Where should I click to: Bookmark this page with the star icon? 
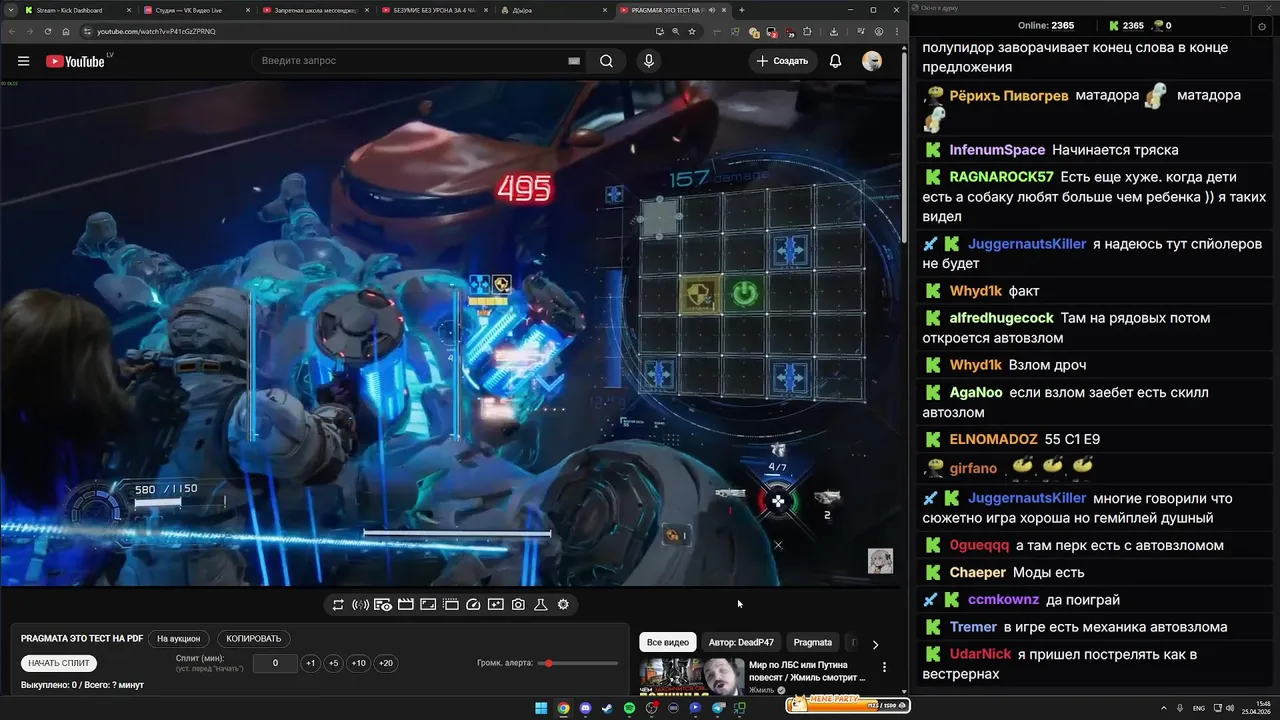coord(692,31)
